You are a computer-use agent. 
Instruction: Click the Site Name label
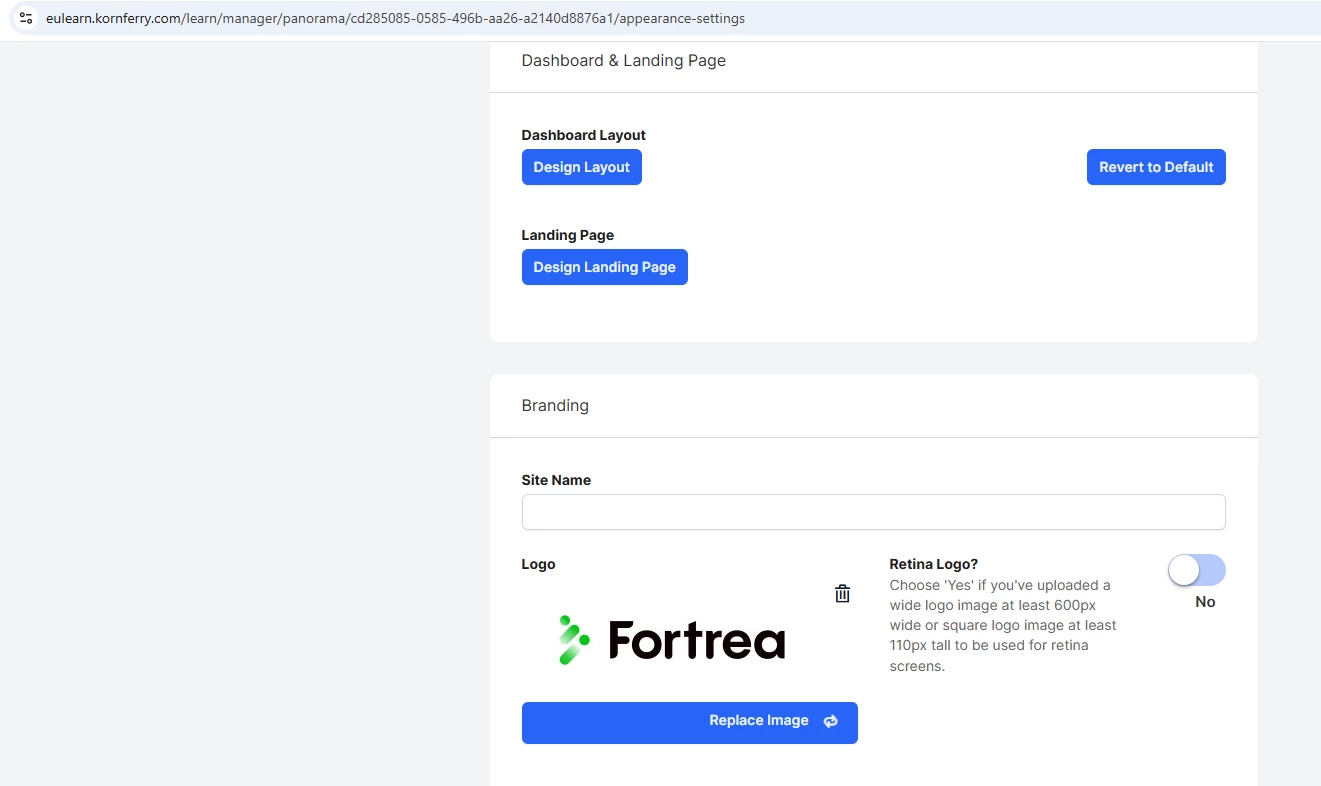pyautogui.click(x=556, y=480)
